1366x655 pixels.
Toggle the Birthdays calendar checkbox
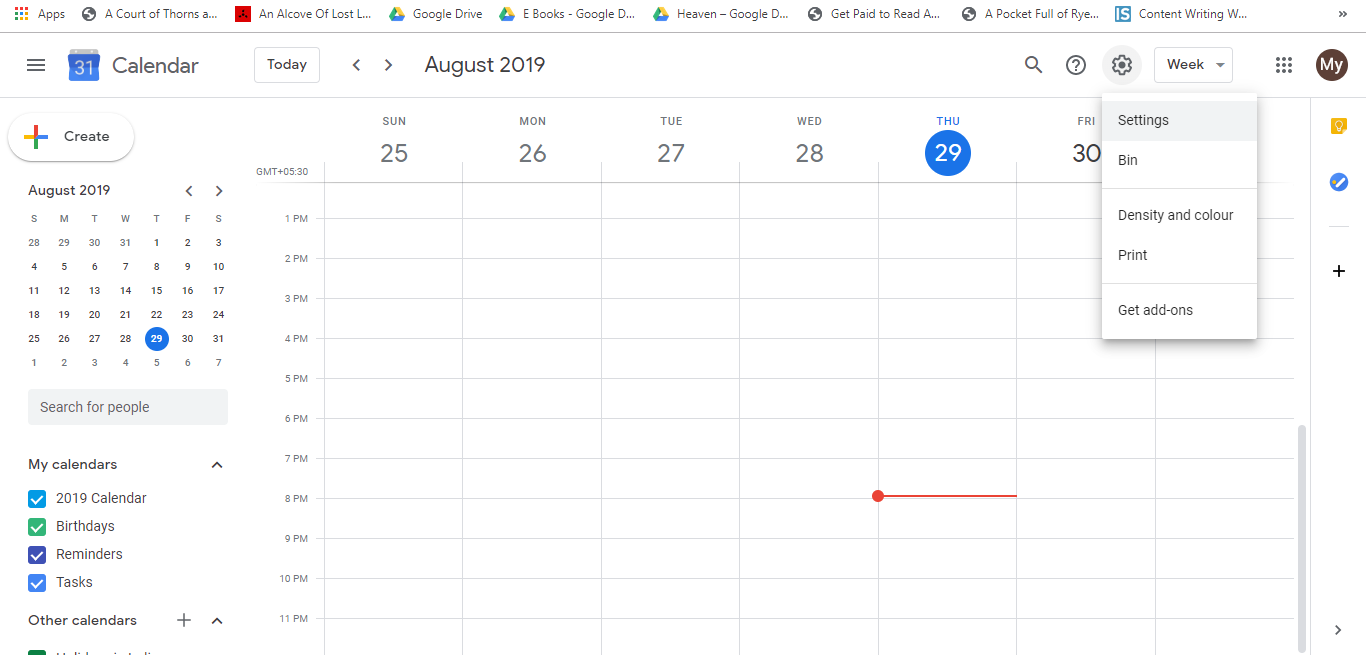[37, 526]
